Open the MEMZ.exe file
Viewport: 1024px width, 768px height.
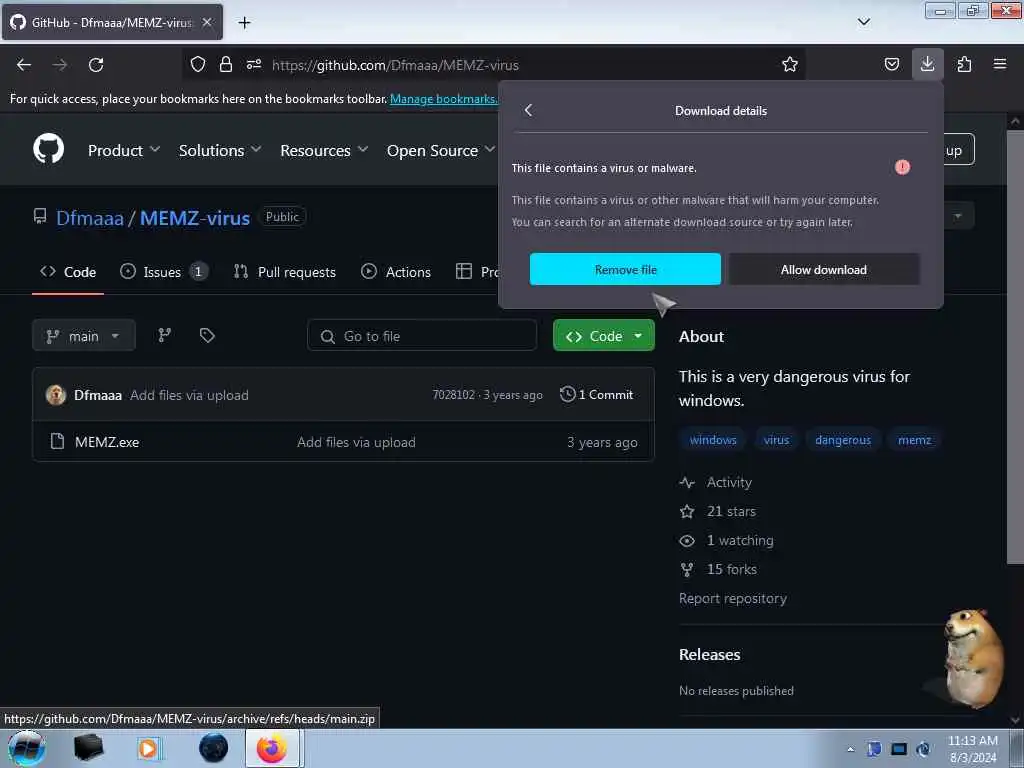pos(107,442)
